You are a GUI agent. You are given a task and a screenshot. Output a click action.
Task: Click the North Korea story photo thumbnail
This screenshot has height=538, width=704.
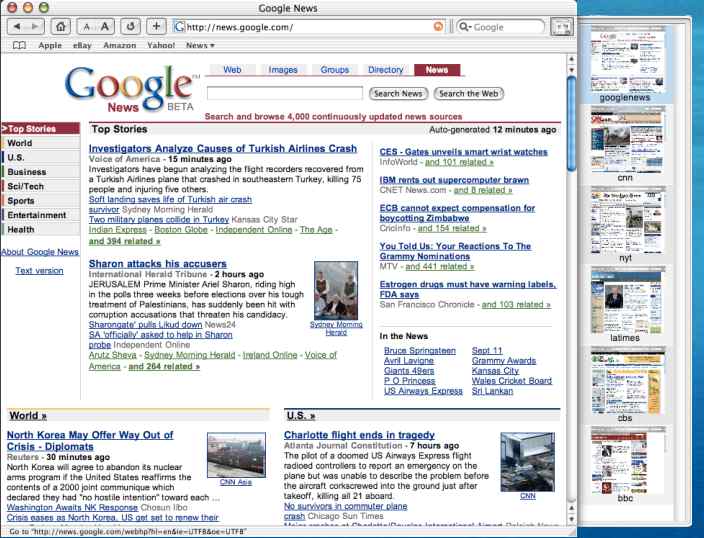(236, 454)
